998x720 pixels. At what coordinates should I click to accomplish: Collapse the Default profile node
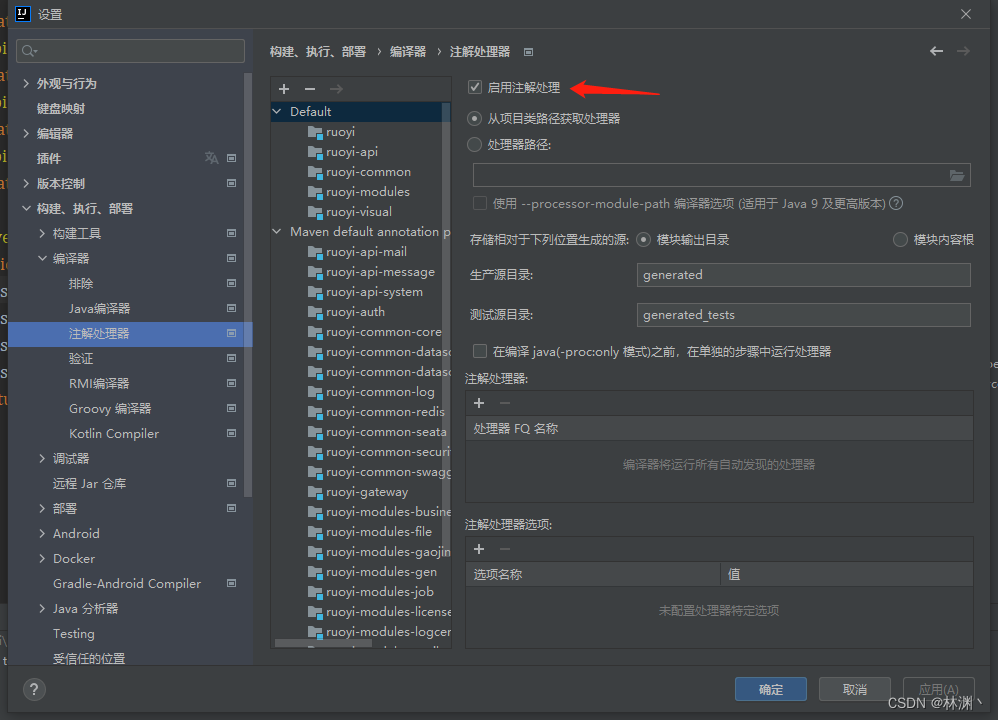tap(277, 111)
